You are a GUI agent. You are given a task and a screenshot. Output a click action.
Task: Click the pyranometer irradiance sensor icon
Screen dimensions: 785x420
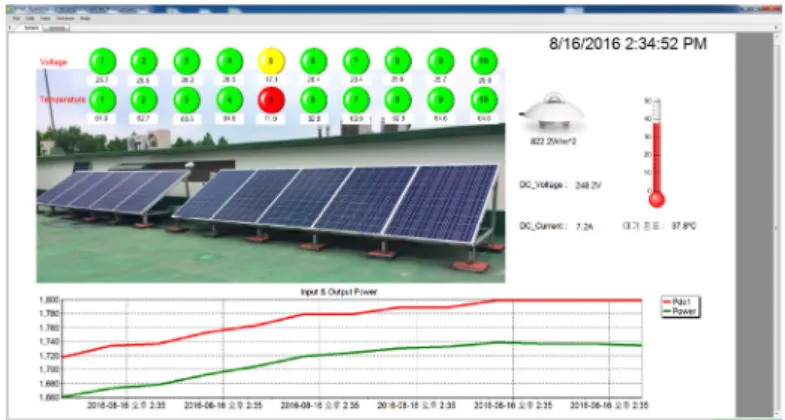(x=552, y=113)
